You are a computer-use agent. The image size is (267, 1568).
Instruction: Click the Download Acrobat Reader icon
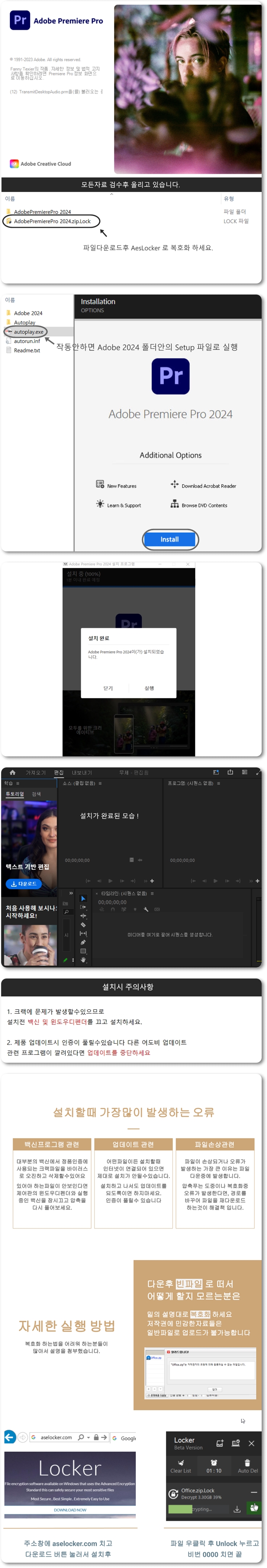[x=174, y=484]
